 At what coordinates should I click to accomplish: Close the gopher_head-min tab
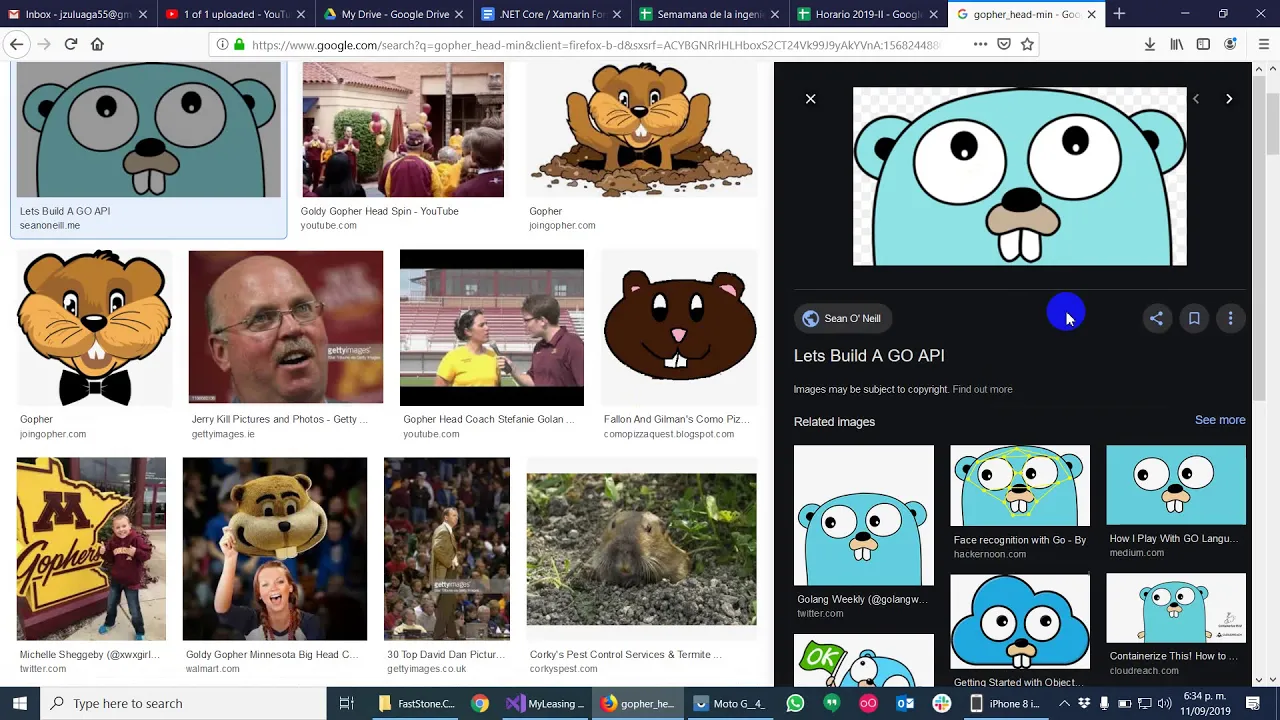[1091, 14]
